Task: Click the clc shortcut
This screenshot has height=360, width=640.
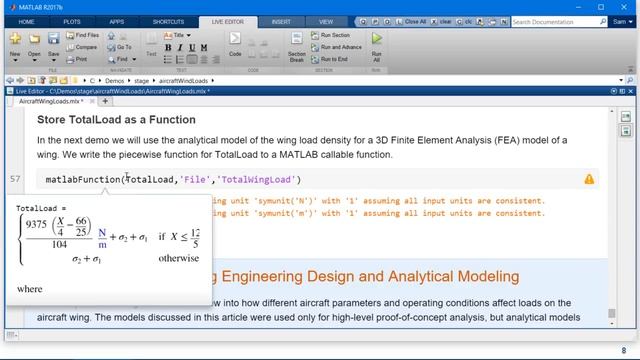Action: [464, 22]
